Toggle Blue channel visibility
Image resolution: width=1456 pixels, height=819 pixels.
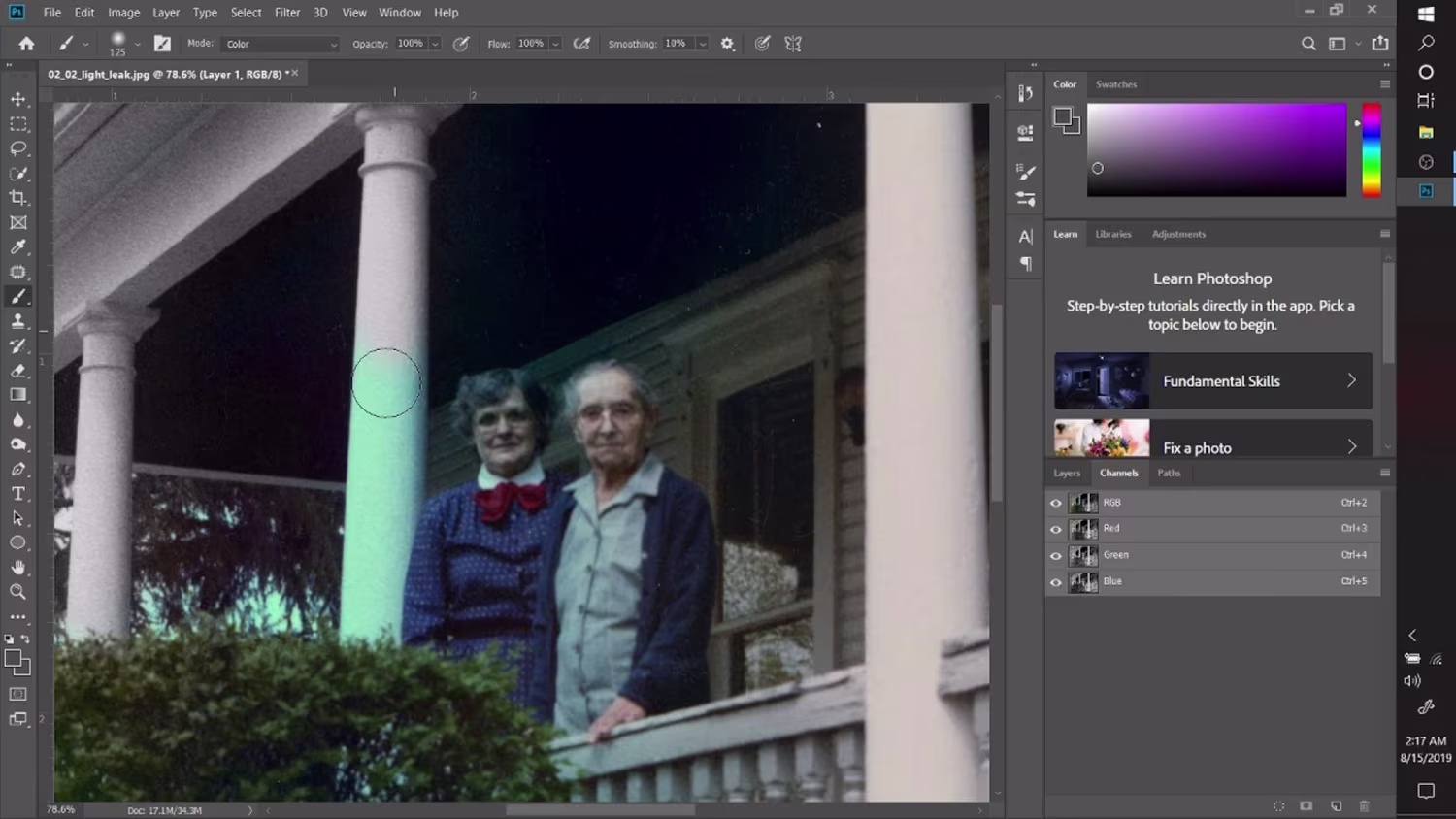[1056, 582]
